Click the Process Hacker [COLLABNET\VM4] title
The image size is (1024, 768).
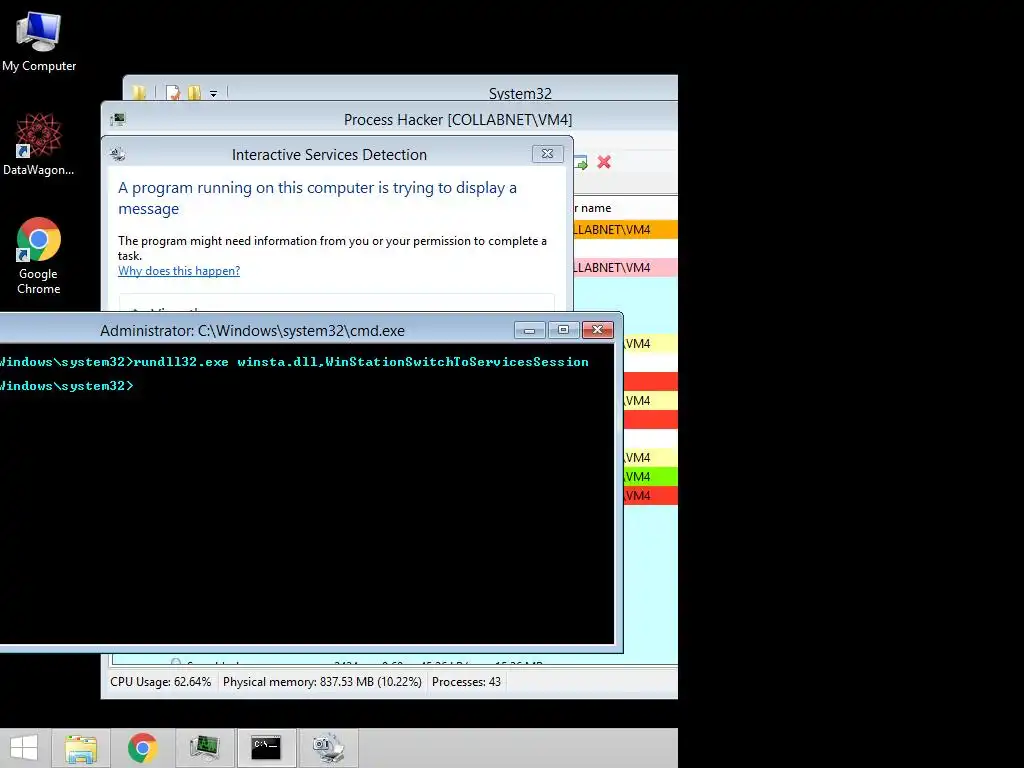tap(458, 120)
